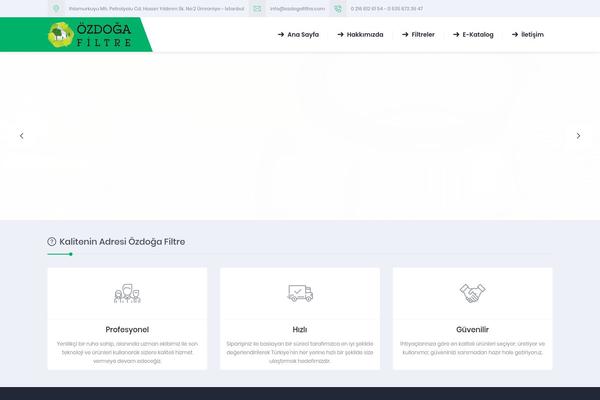The image size is (600, 400).
Task: Click the company address text in top bar
Action: [x=157, y=8]
